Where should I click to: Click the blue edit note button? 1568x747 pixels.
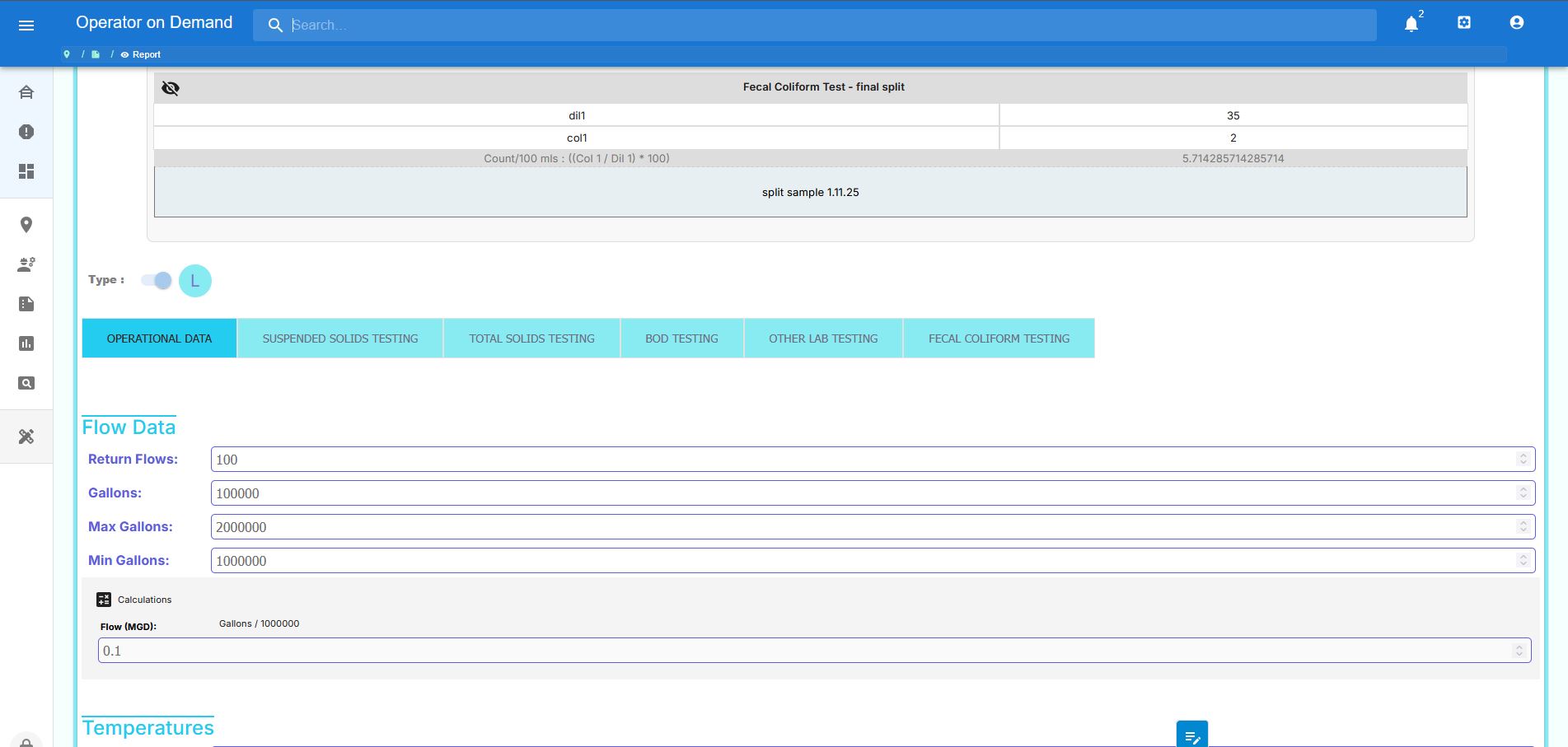coord(1191,735)
